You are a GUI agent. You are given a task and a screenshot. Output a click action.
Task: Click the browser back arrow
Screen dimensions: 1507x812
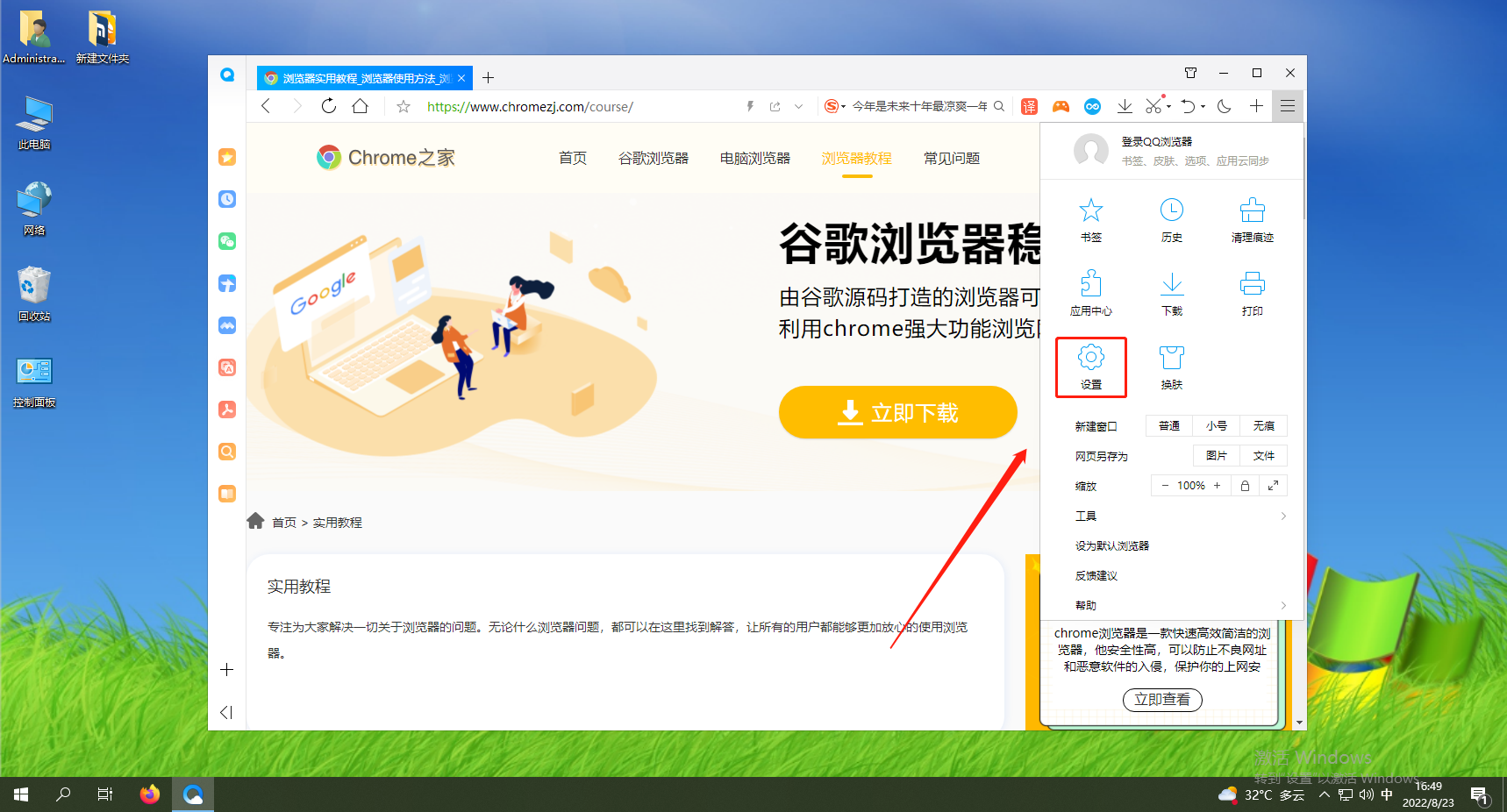(266, 106)
